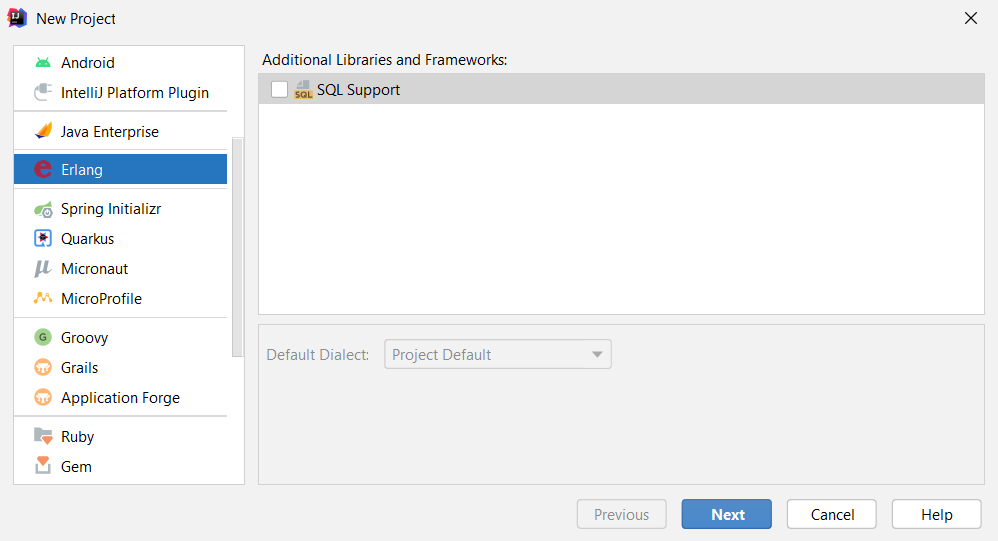
Task: Click the IntelliJ IDEA logo in title bar
Action: point(17,18)
